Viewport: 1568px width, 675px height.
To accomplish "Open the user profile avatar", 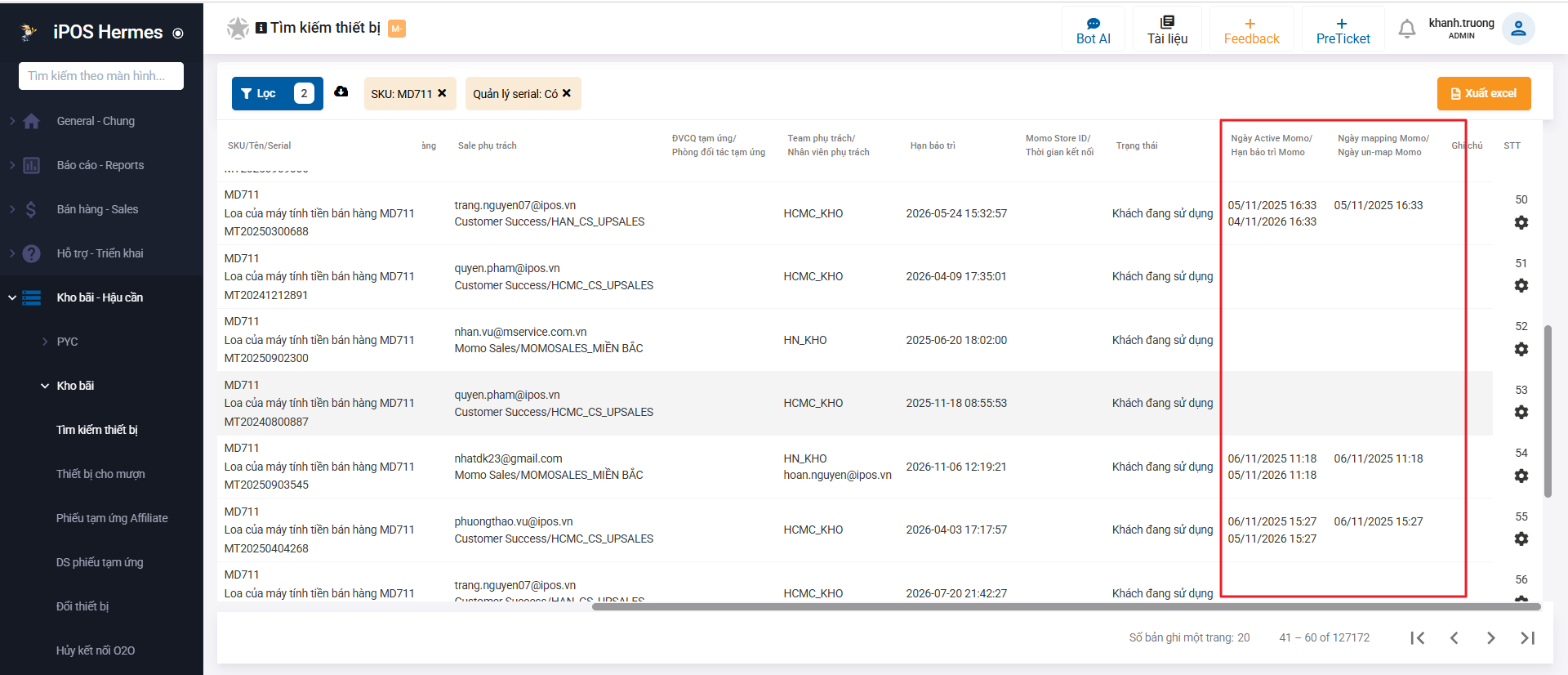I will tap(1518, 29).
